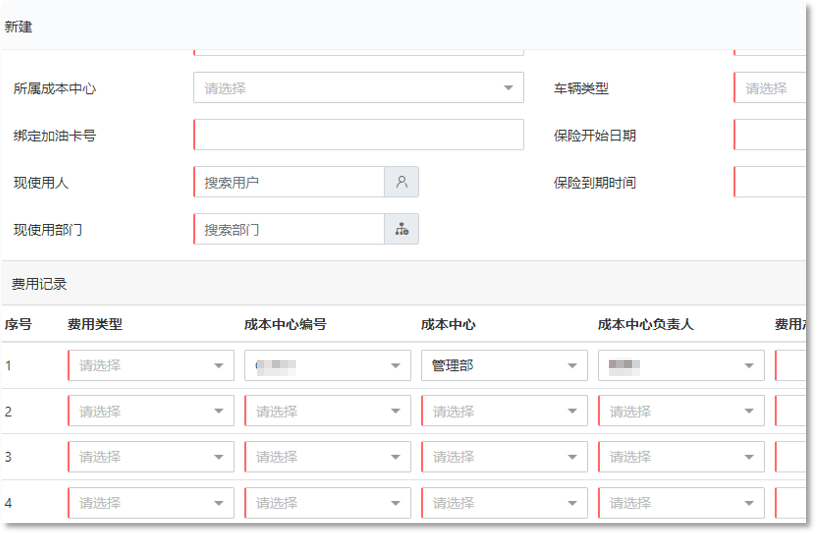Open row 4 费用类型 dropdown

151,503
